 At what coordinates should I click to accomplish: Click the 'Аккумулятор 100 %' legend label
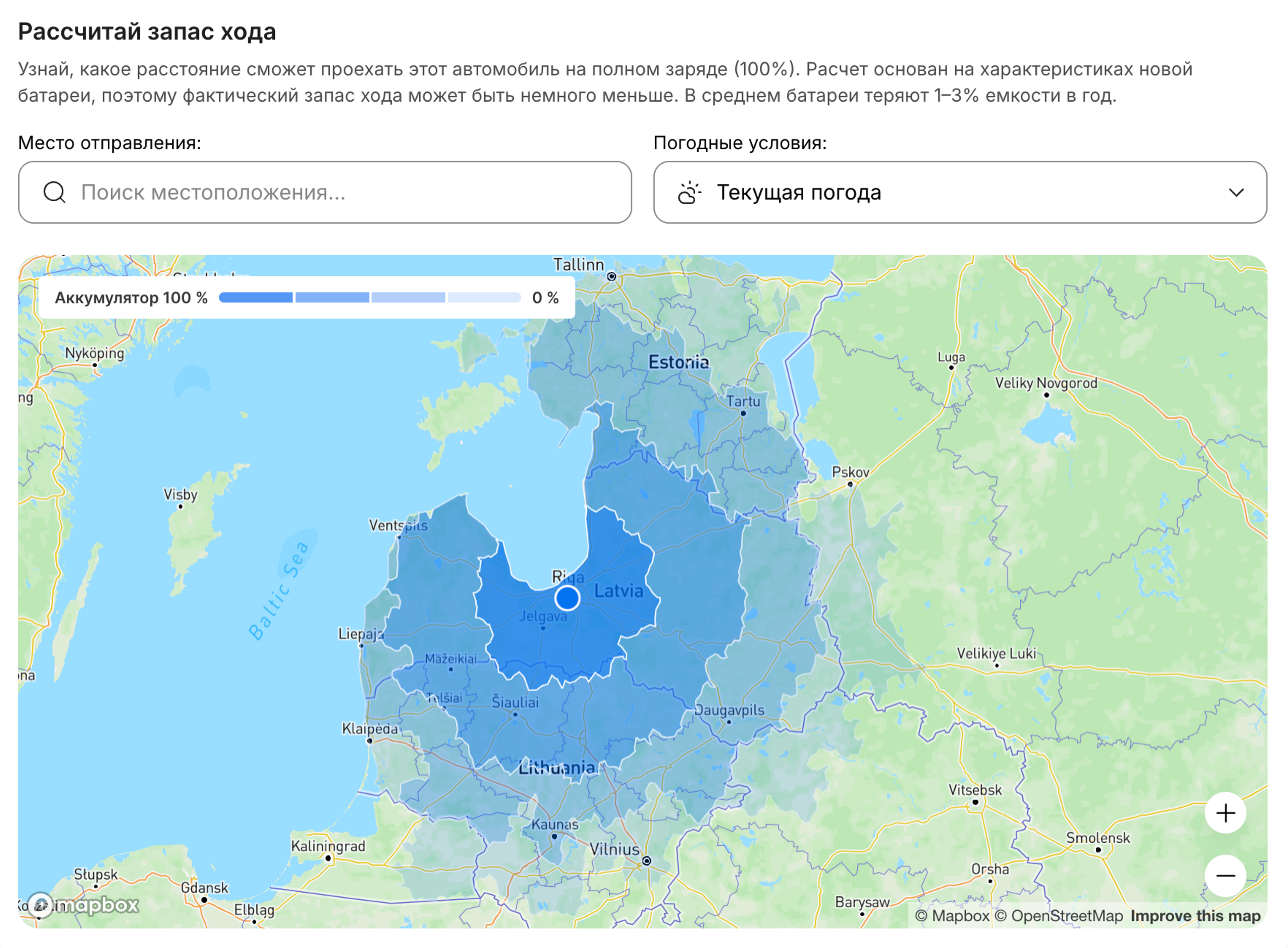[131, 298]
